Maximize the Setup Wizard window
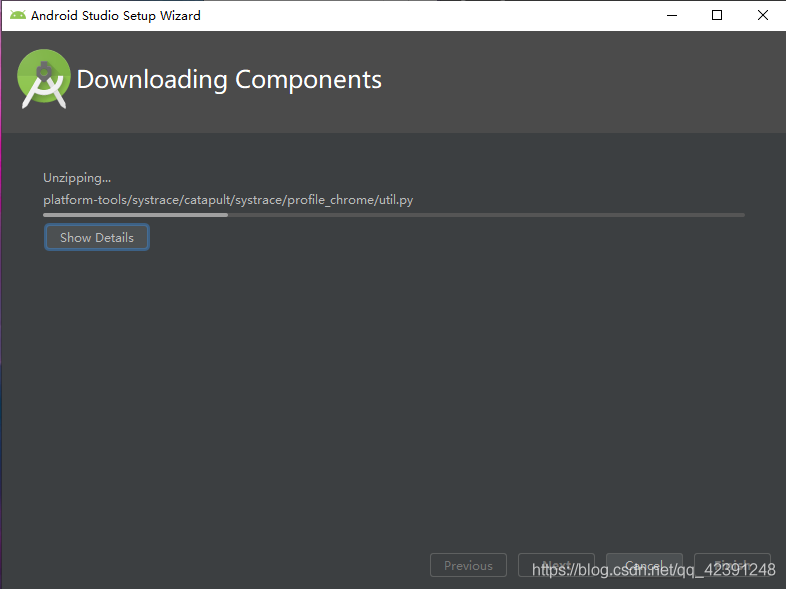Viewport: 786px width, 589px height. tap(717, 15)
